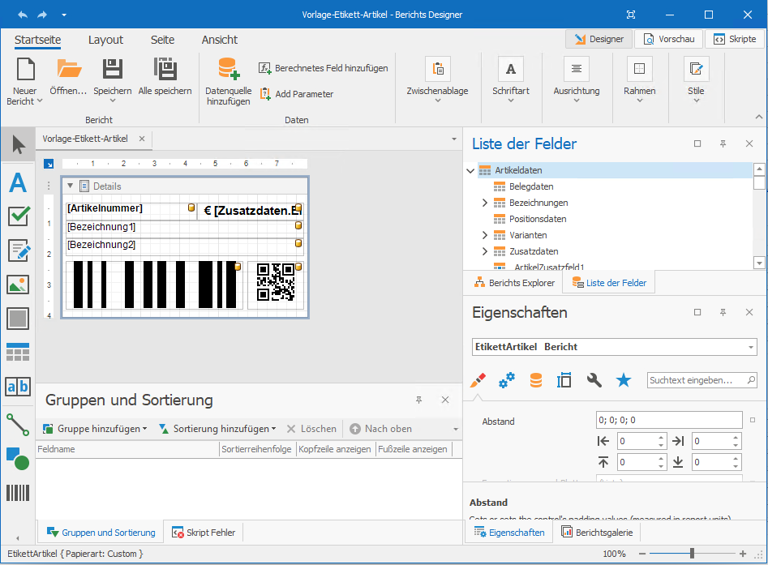
Task: Switch to the Layout ribbon tab
Action: pyautogui.click(x=105, y=40)
